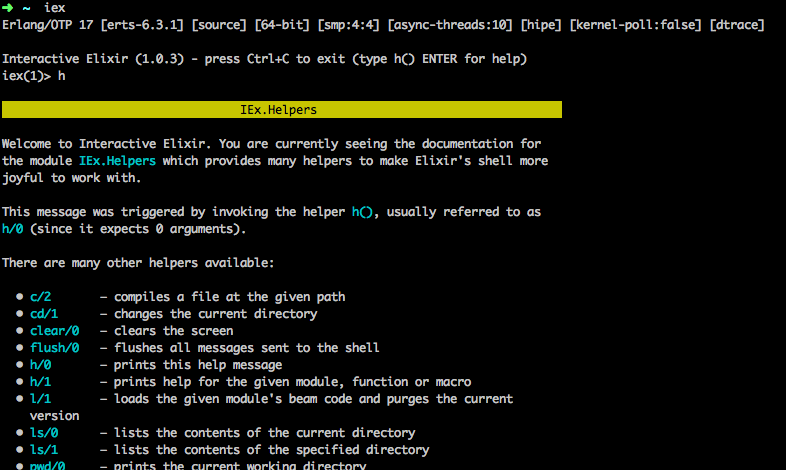Click the l/1 helper entry
The image size is (786, 470).
(x=41, y=399)
